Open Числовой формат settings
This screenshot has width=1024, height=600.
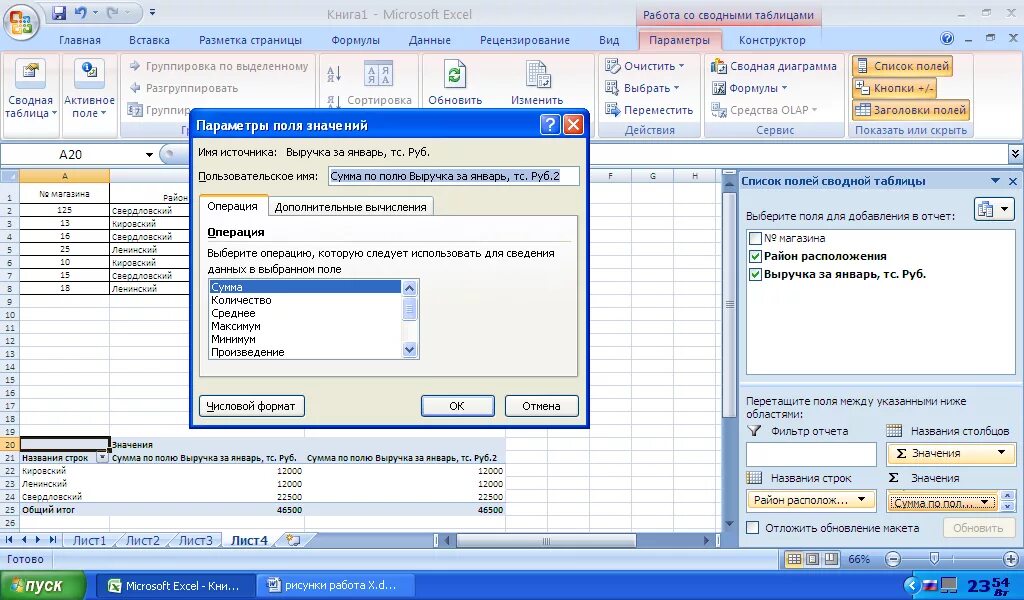tap(251, 405)
